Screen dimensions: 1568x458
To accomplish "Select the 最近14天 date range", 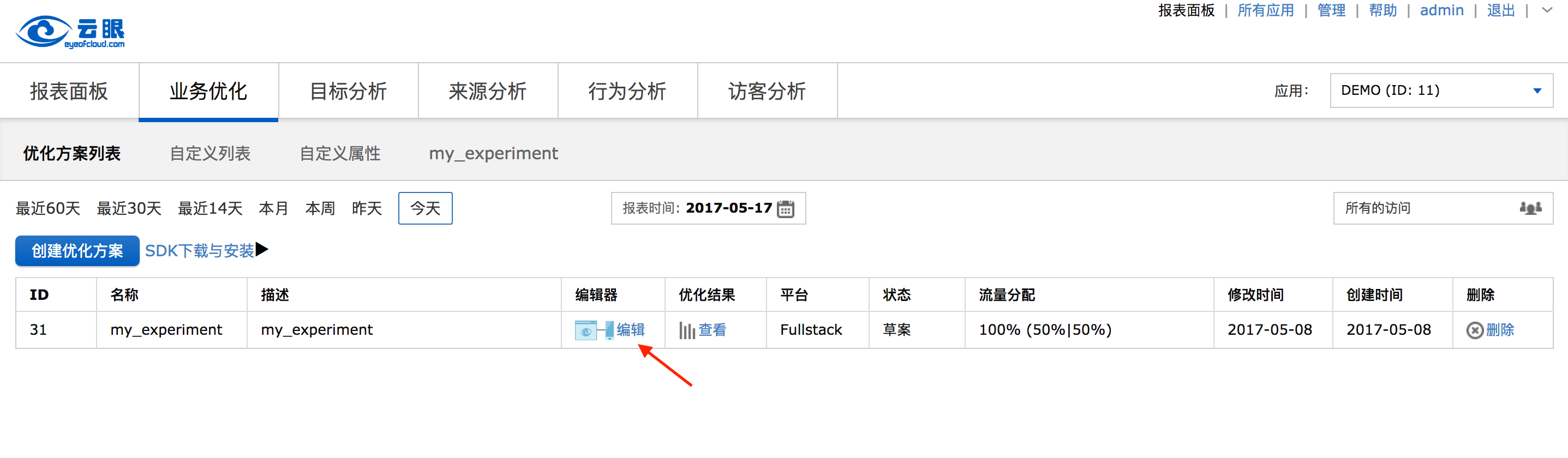I will (210, 209).
